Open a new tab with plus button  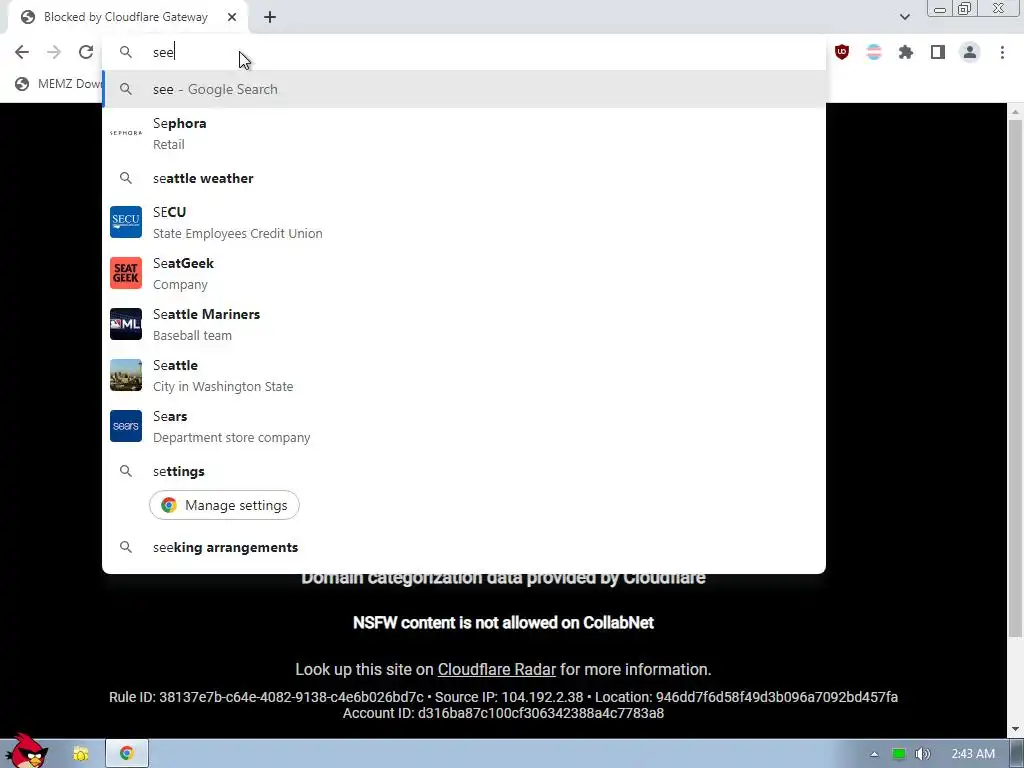pyautogui.click(x=270, y=18)
